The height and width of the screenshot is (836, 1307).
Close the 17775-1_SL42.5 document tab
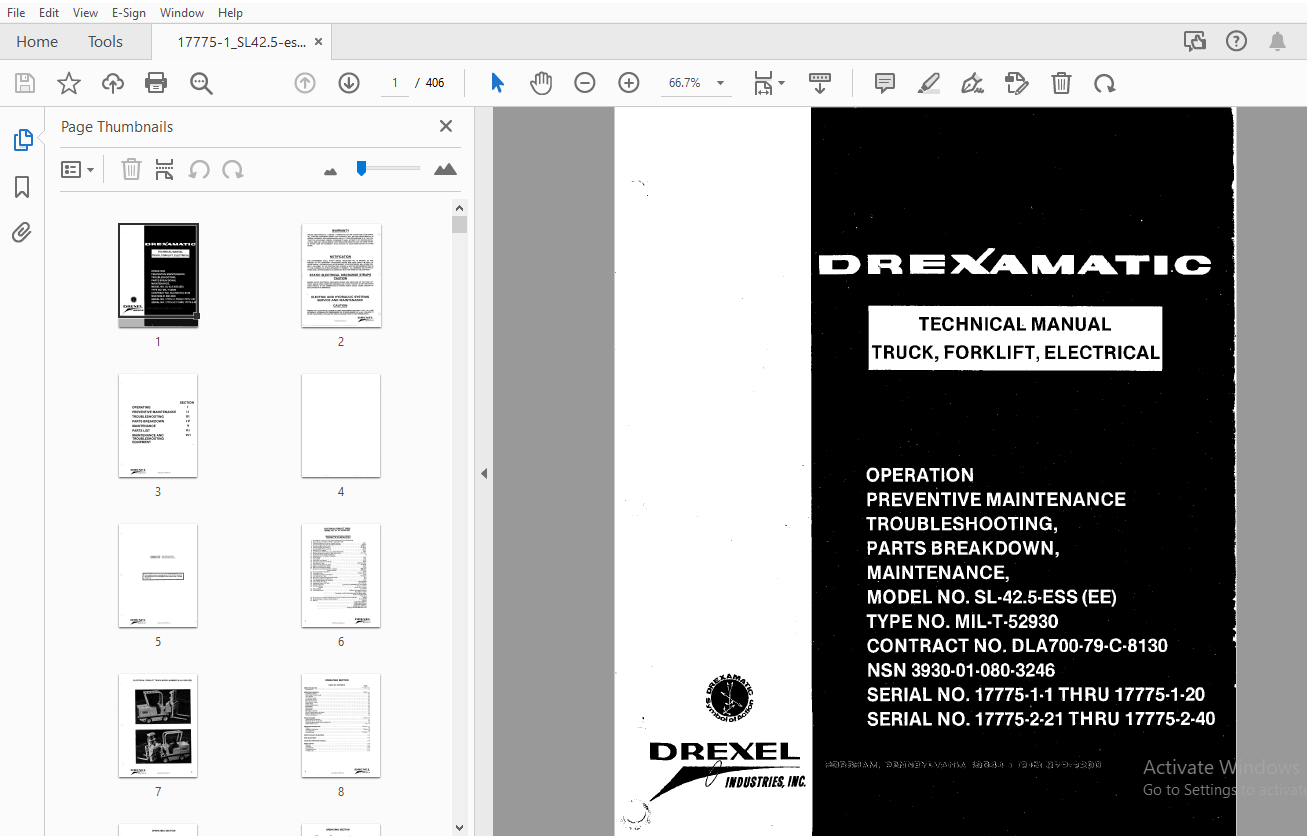(318, 42)
